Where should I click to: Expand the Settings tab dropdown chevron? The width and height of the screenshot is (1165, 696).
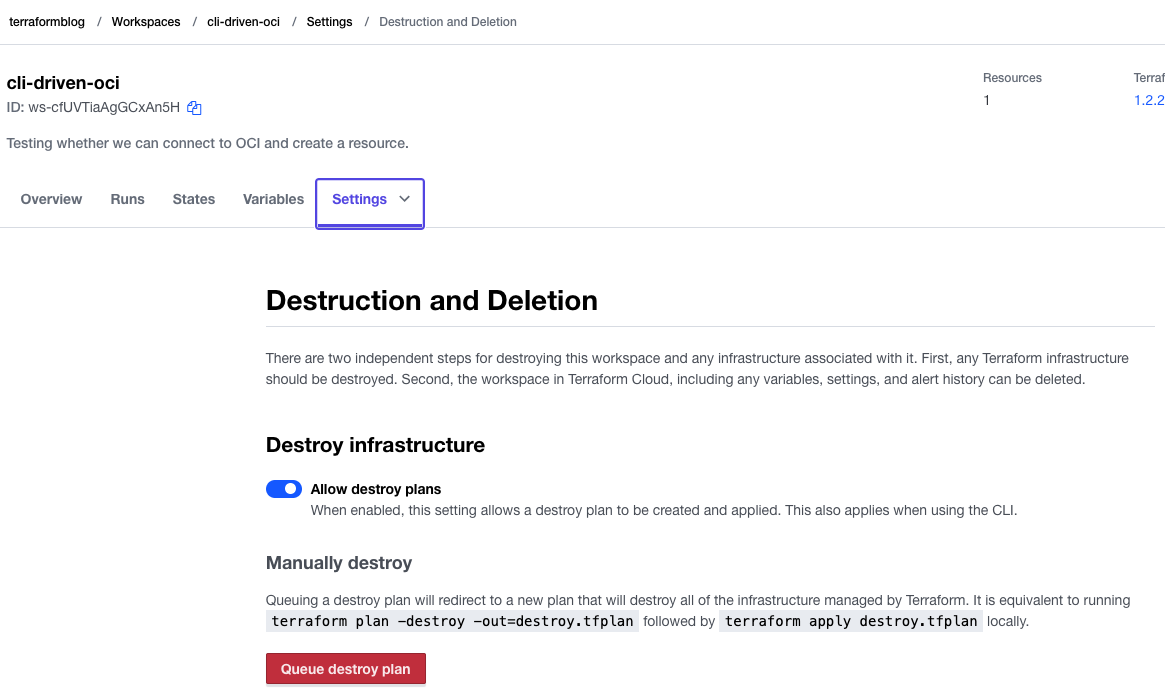404,198
